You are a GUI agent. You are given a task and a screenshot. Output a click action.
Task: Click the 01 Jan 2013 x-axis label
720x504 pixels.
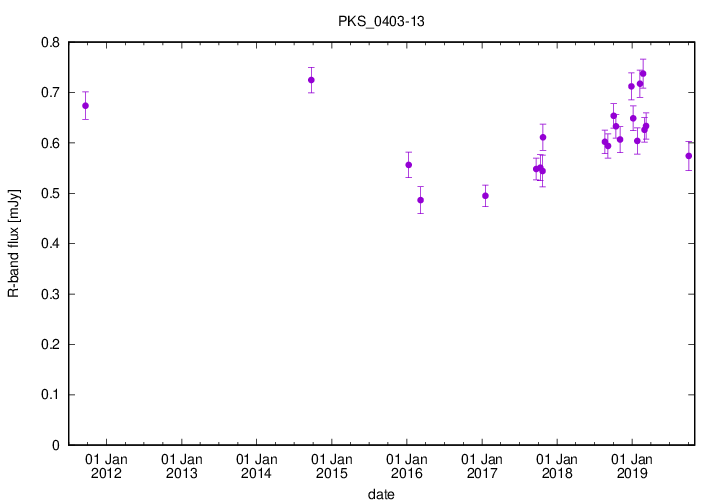click(x=180, y=465)
